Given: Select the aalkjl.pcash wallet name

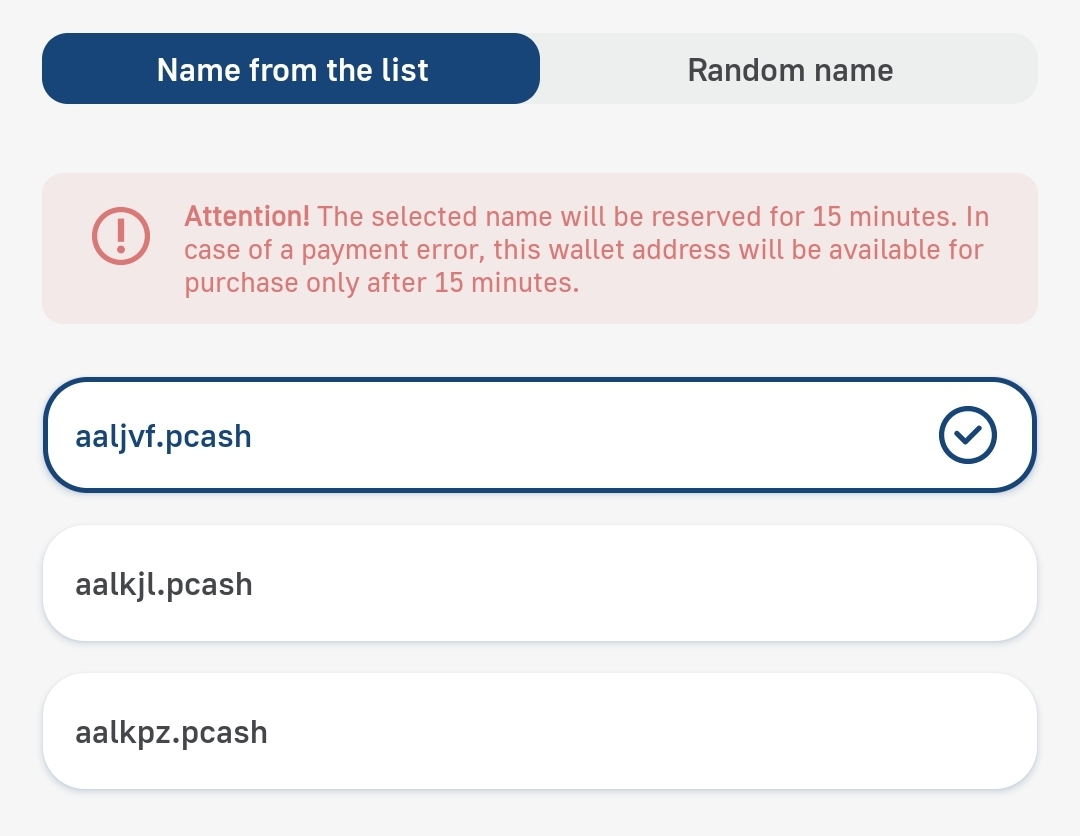Looking at the screenshot, I should [539, 583].
